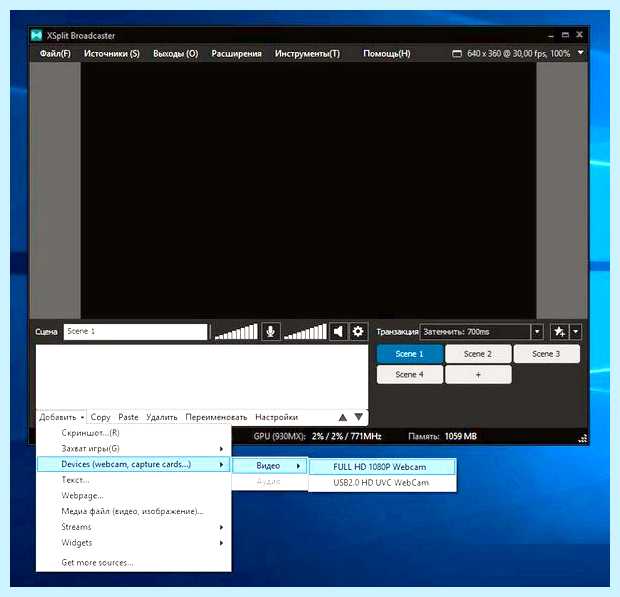Click the window resize grip corner
The image size is (620, 597).
tap(582, 439)
